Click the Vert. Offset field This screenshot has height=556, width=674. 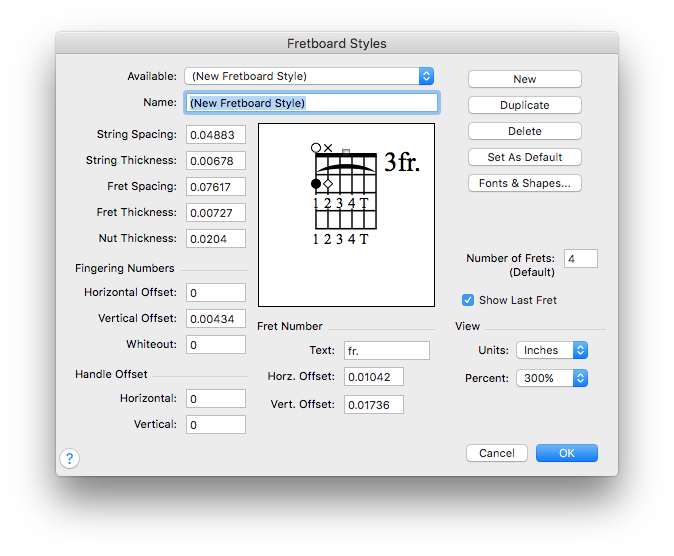[x=374, y=405]
